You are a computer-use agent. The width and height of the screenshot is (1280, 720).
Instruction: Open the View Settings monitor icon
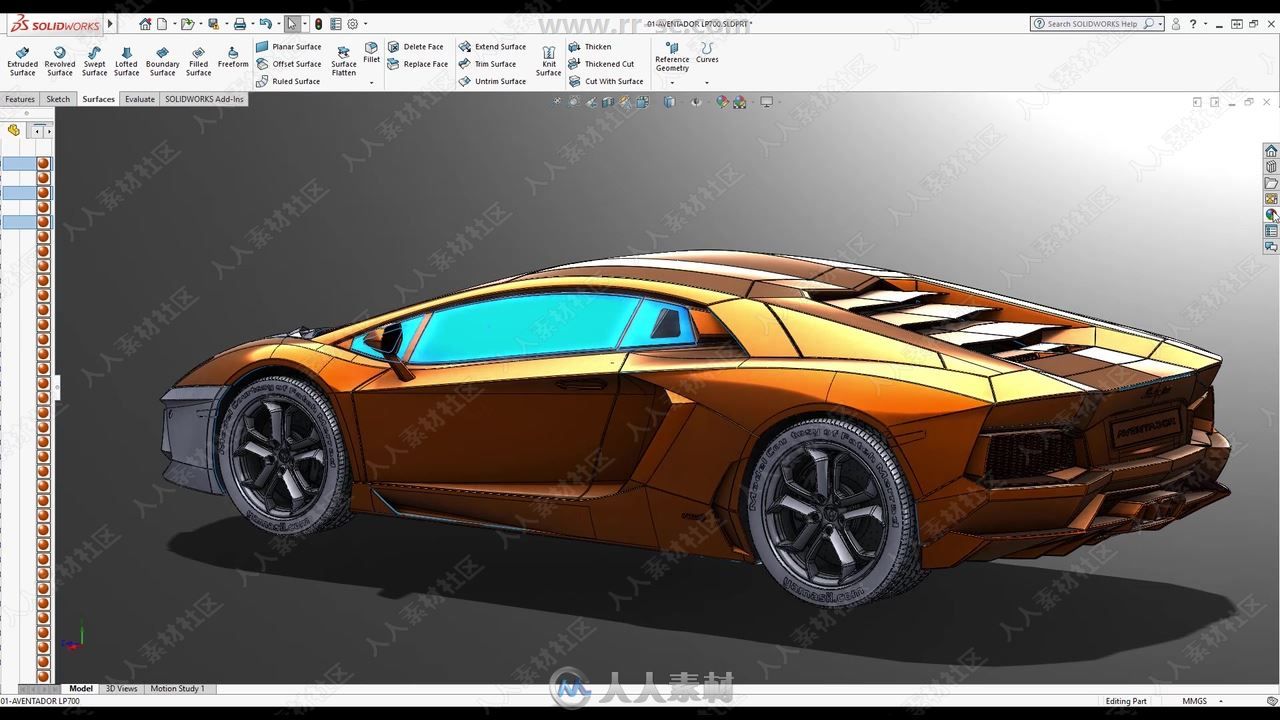pyautogui.click(x=767, y=102)
